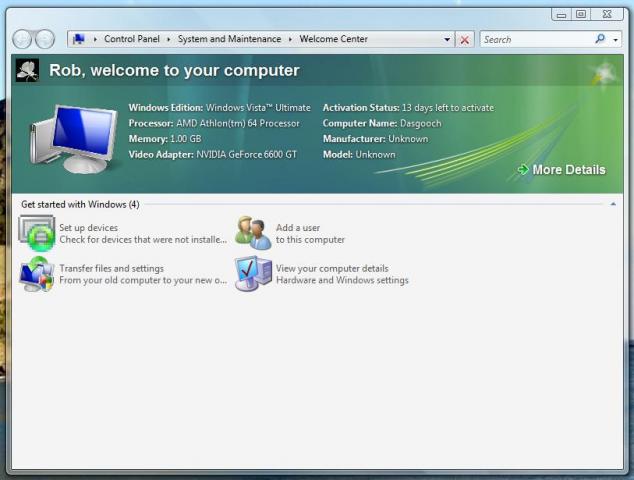Select Welcome Center breadcrumb

(x=334, y=39)
